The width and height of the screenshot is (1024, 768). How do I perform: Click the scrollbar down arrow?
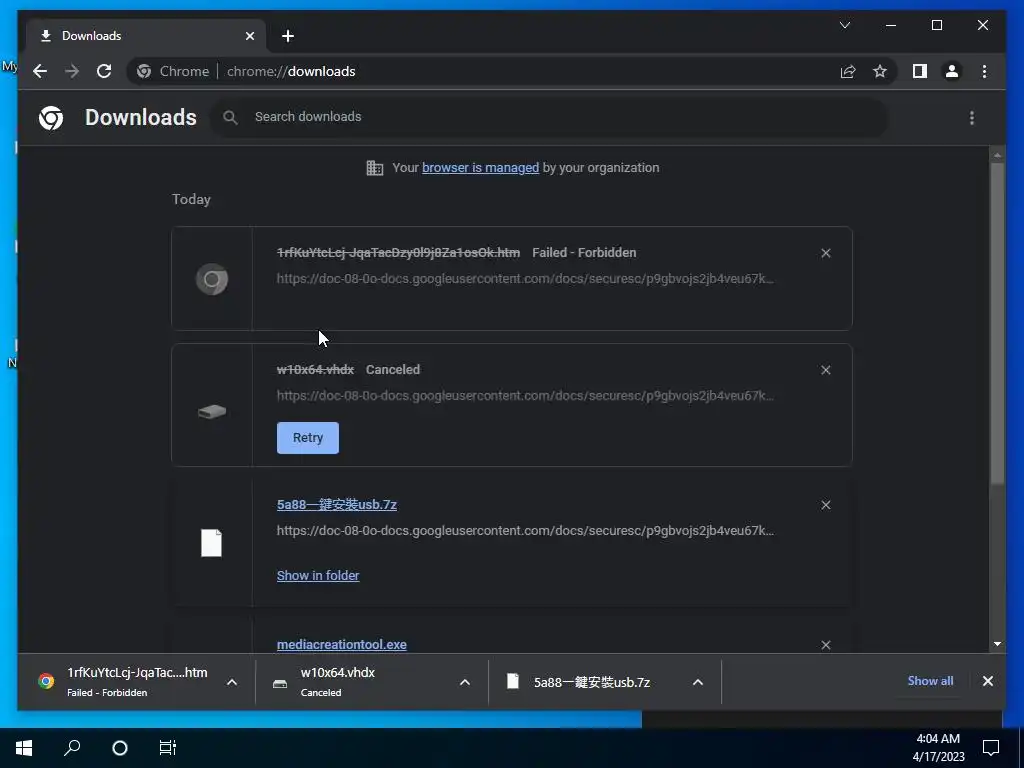point(997,644)
